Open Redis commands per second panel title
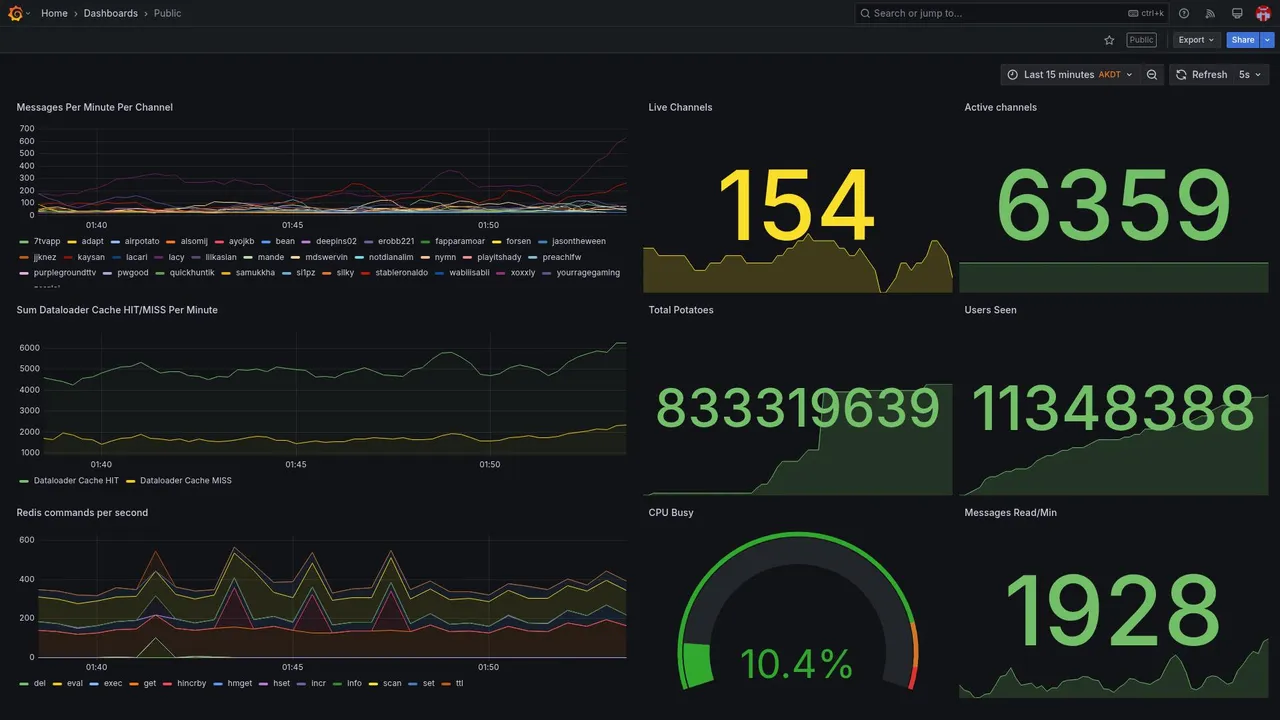1280x720 pixels. click(82, 512)
